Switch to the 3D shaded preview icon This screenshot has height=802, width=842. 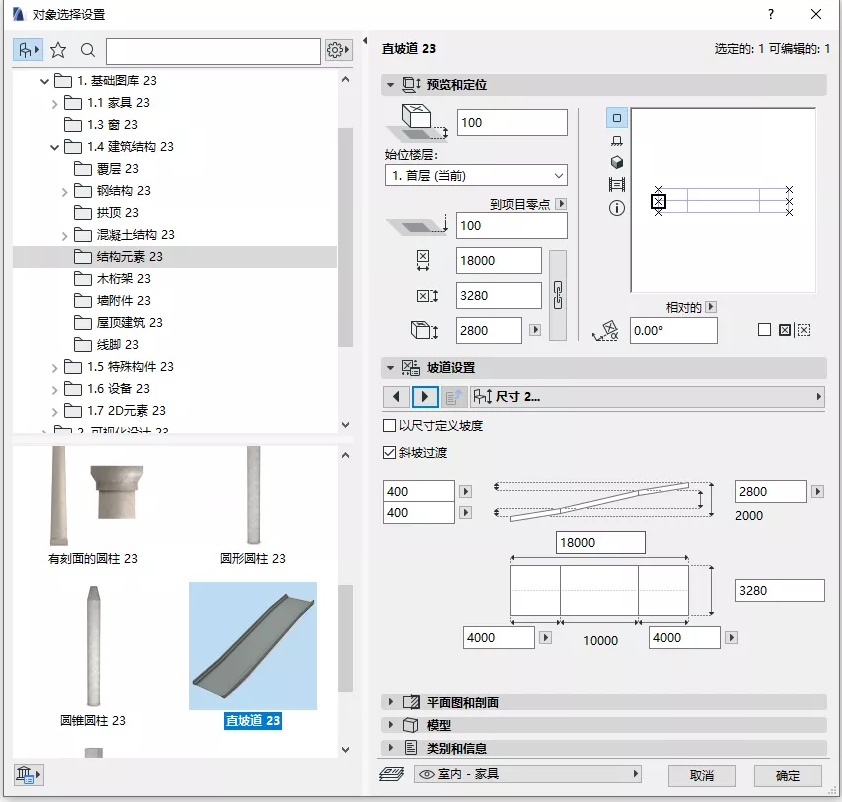(x=616, y=162)
